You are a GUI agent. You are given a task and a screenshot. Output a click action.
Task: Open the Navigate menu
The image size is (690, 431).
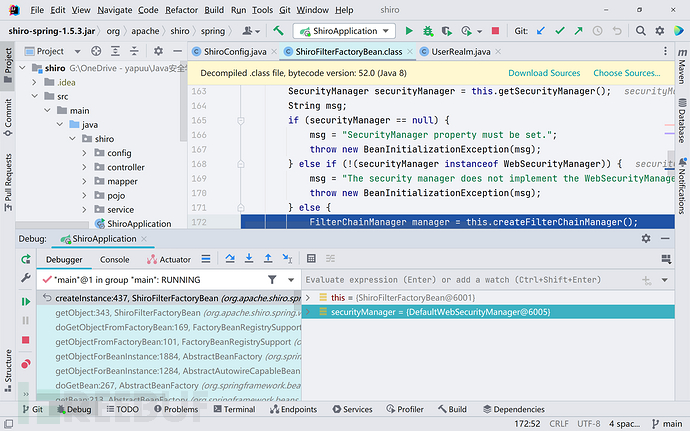[114, 10]
